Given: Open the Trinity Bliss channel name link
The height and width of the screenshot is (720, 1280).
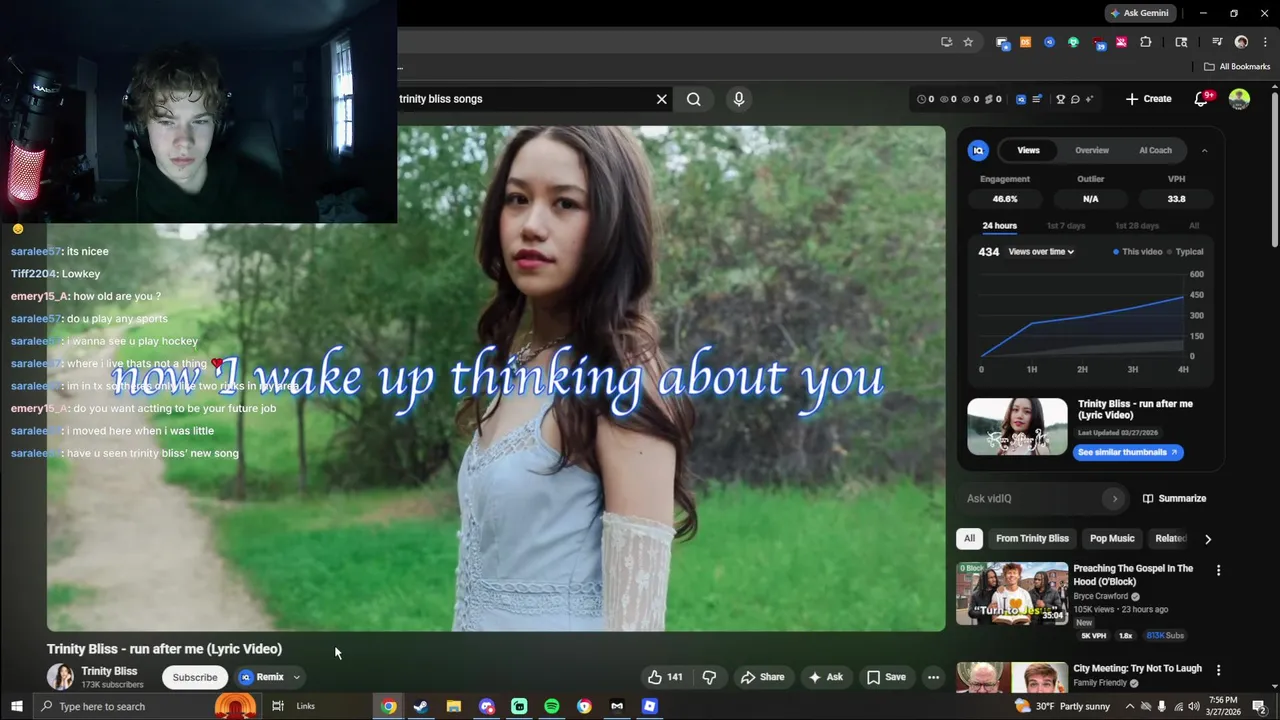Looking at the screenshot, I should (109, 671).
